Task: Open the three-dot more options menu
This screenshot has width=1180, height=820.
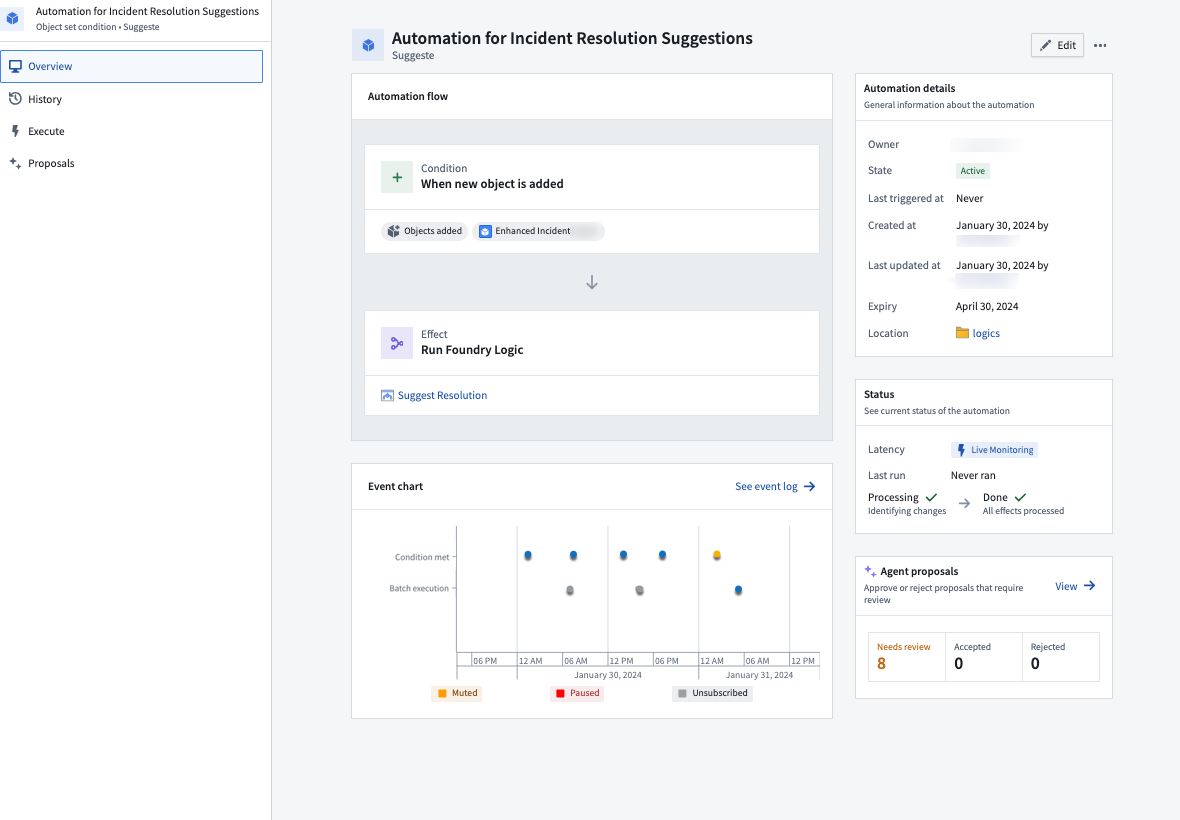Action: tap(1100, 45)
